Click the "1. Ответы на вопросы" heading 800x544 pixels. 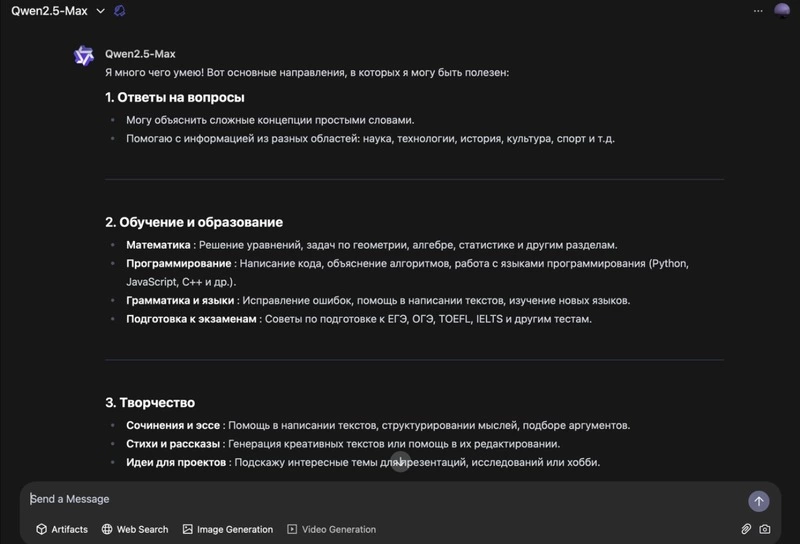pos(175,97)
